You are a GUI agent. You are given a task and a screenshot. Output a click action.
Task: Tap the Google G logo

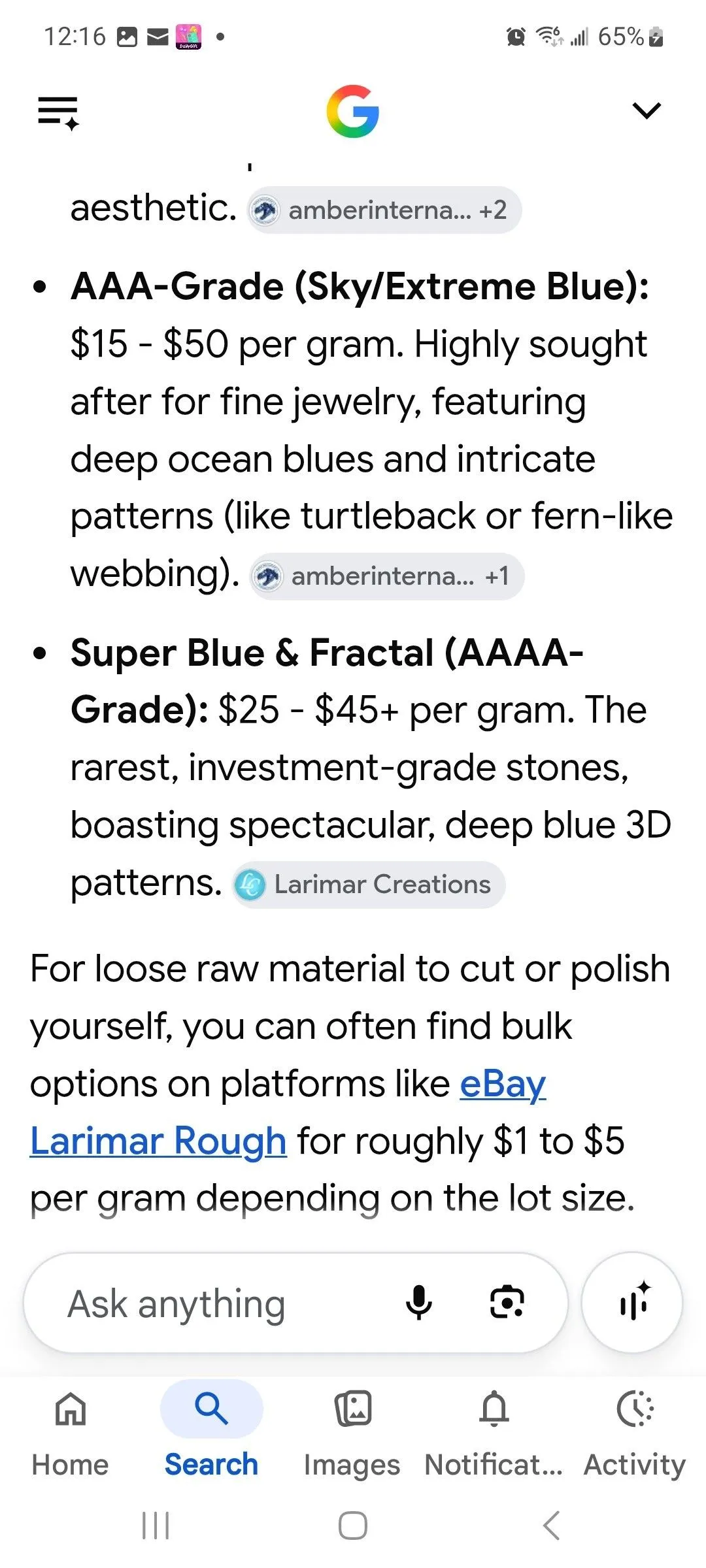pos(353,111)
